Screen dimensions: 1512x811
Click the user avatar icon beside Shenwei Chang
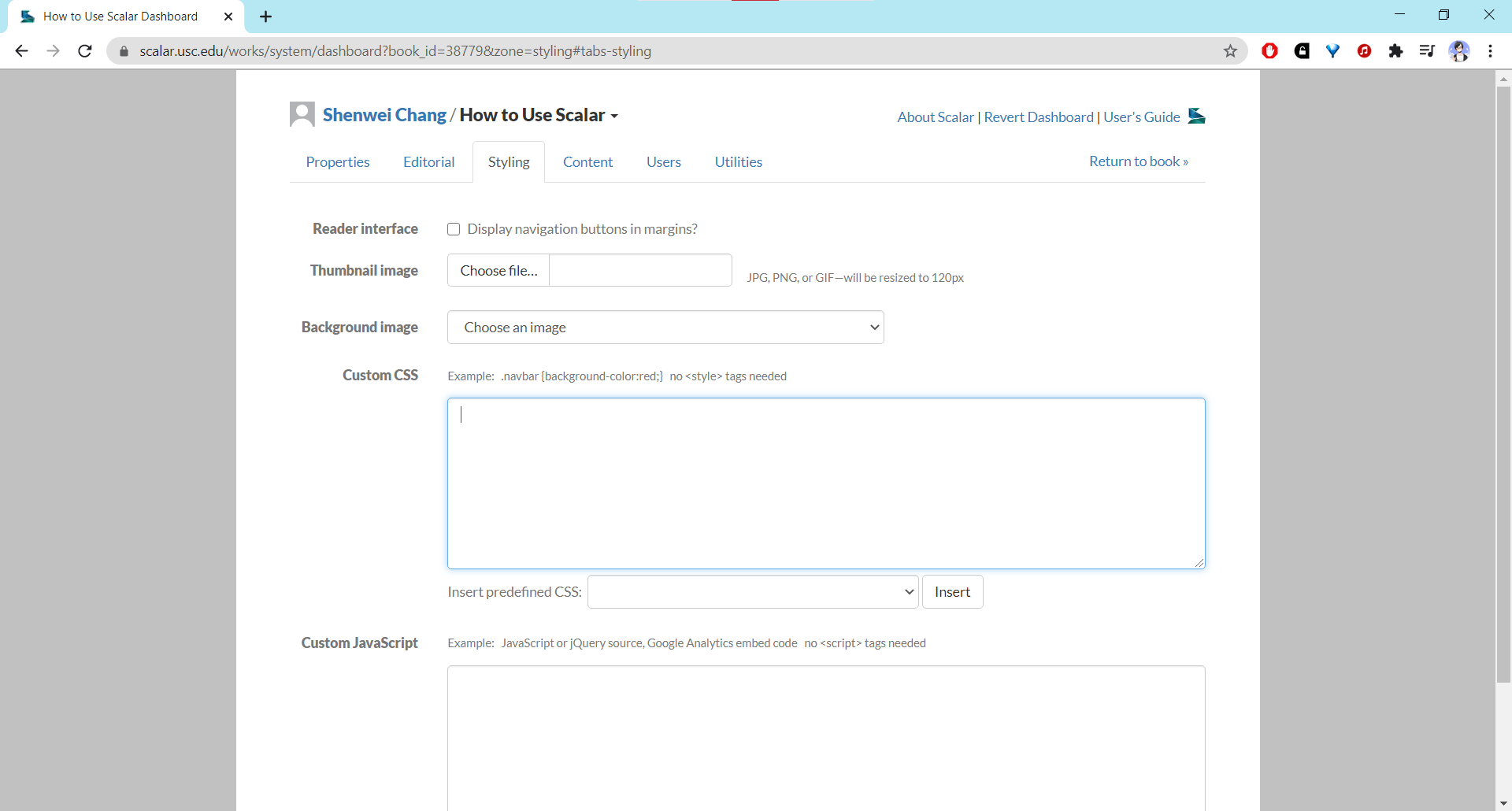coord(302,115)
